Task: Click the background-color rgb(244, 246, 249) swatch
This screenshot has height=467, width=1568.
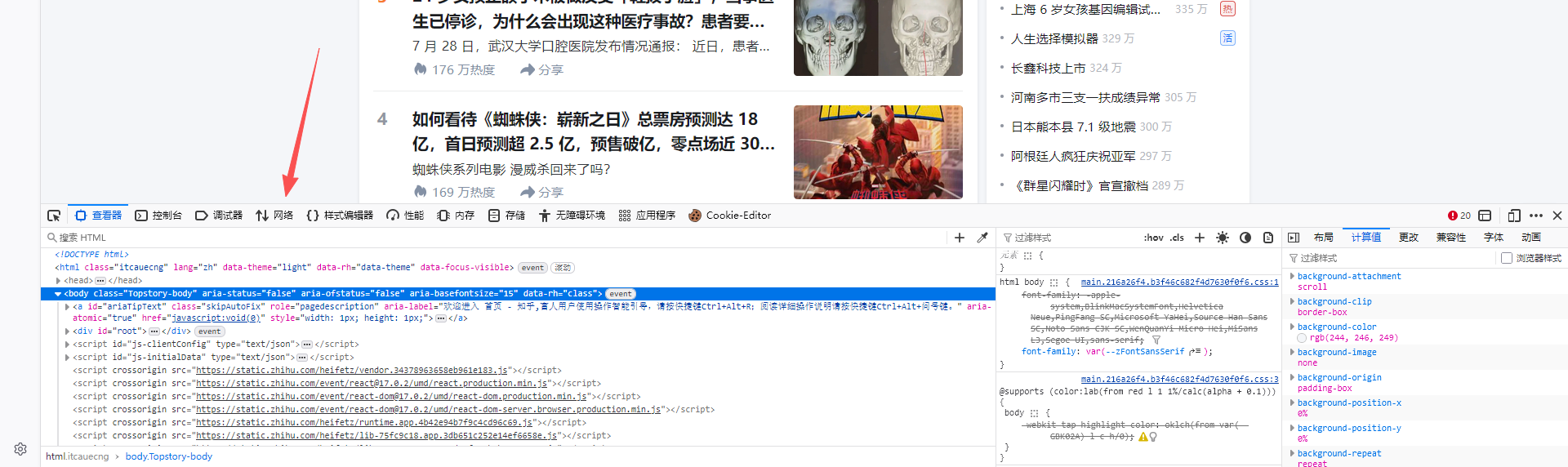Action: pos(1302,338)
